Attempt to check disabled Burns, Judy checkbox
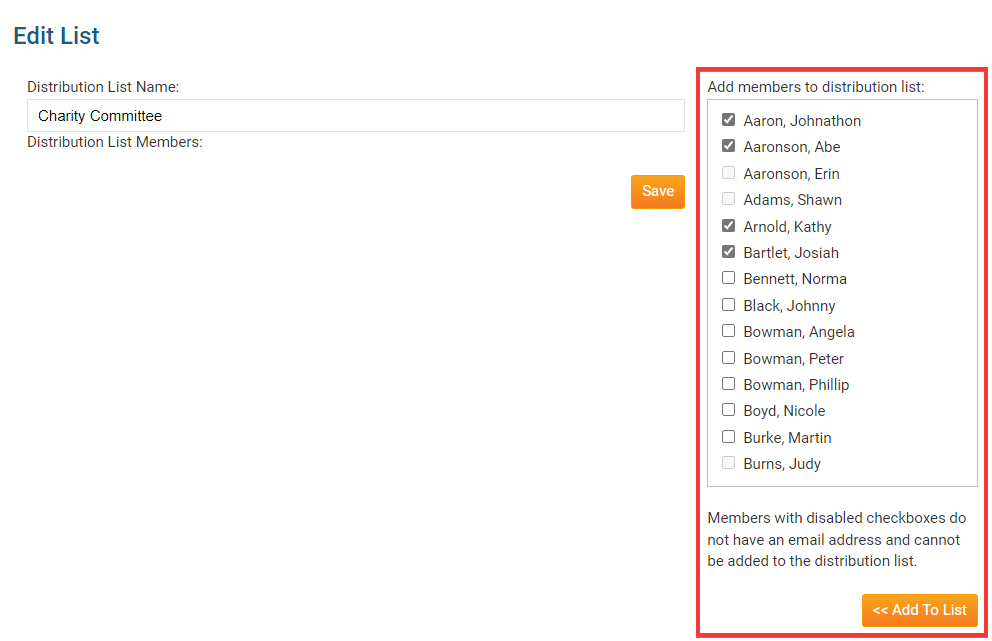The width and height of the screenshot is (992, 641). point(729,462)
